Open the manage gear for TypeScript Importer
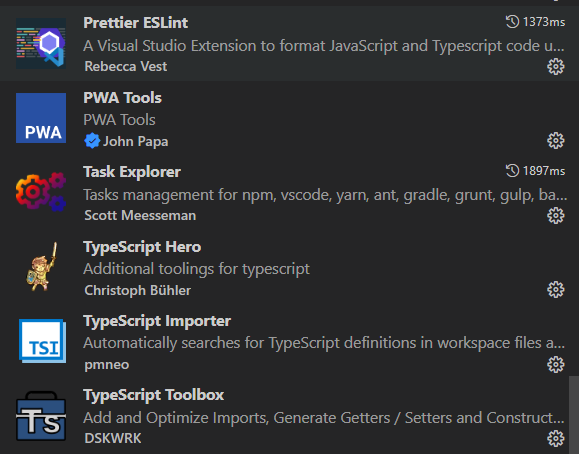This screenshot has width=579, height=454. pyautogui.click(x=555, y=365)
